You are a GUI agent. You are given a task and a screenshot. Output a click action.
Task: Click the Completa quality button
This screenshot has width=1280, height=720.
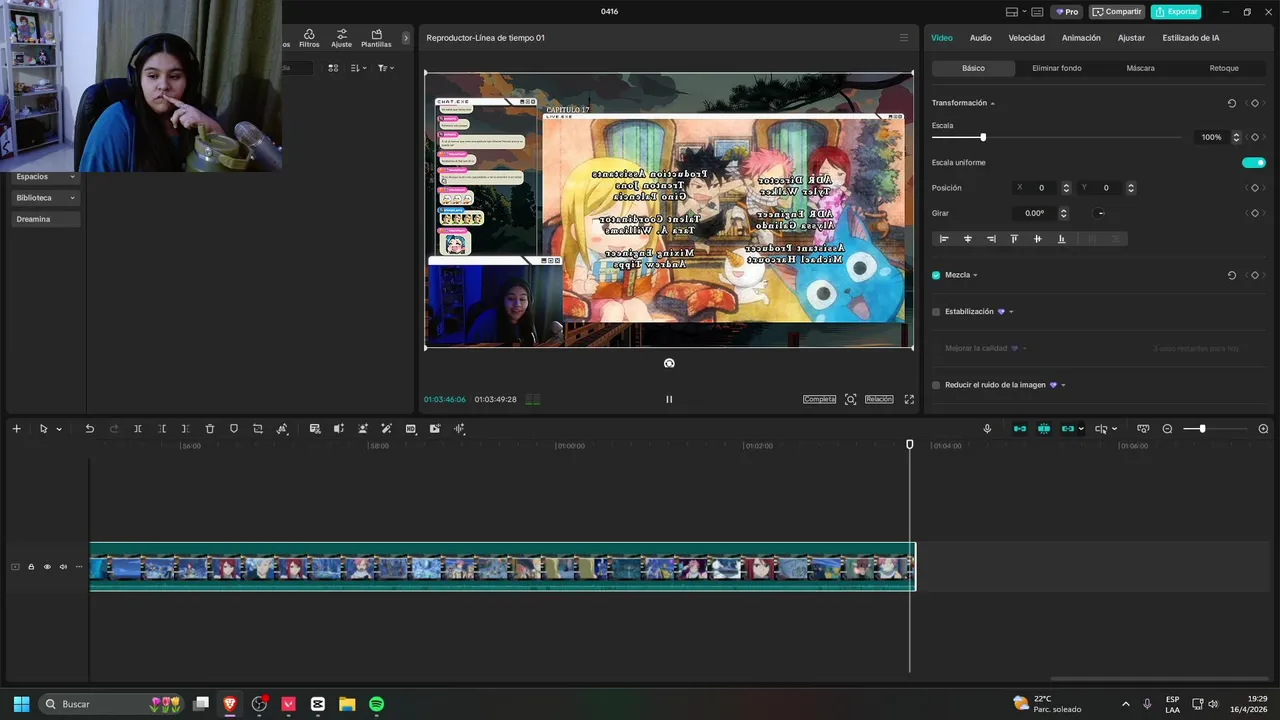(x=819, y=399)
